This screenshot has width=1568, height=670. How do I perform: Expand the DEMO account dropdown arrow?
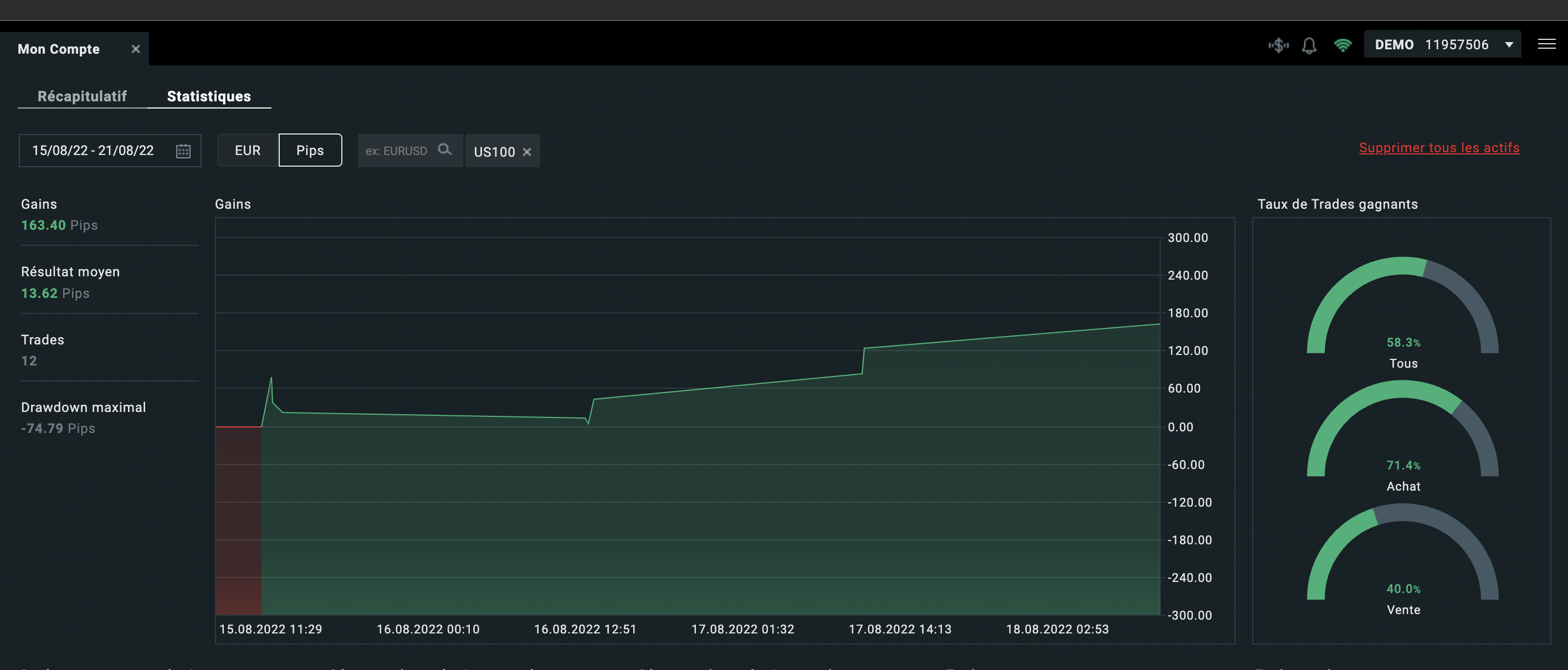click(1509, 44)
